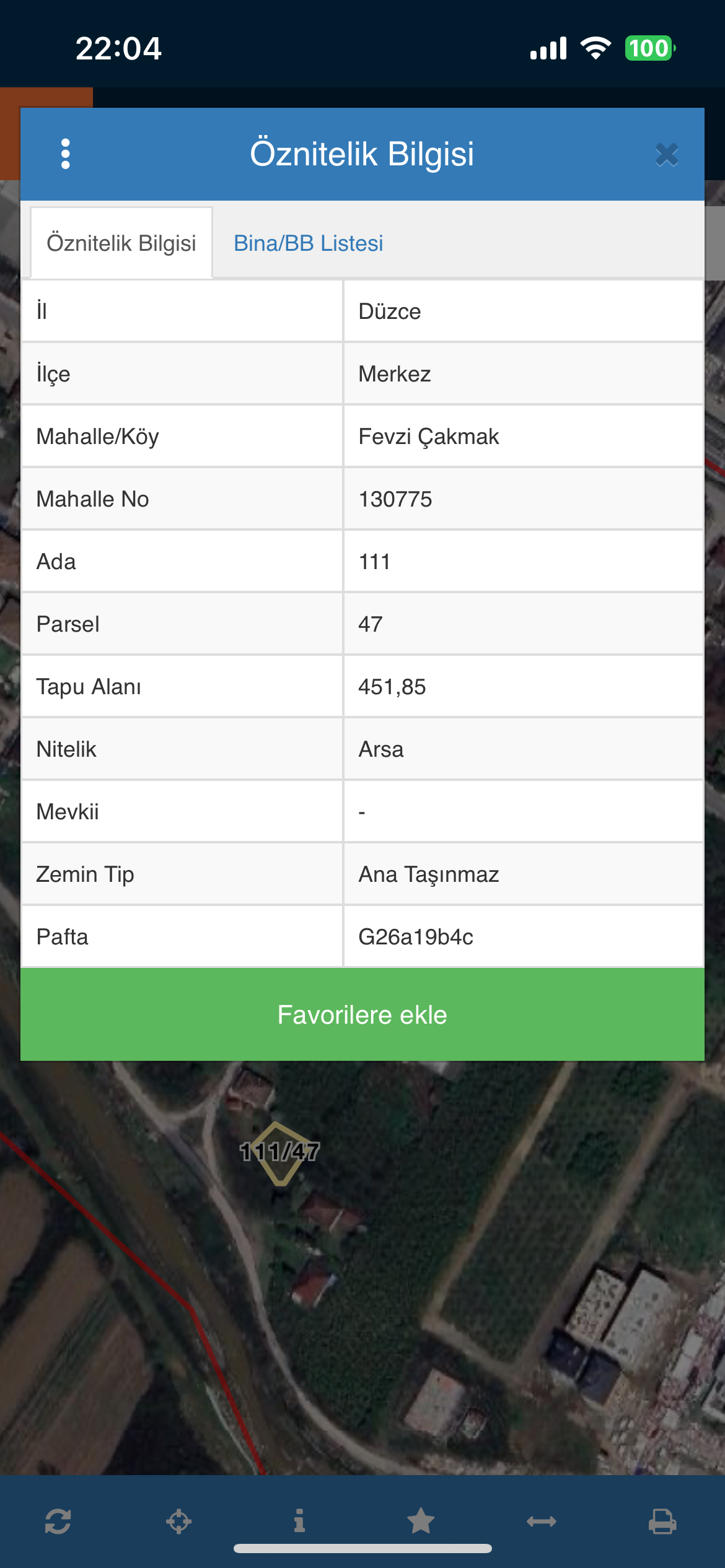Tap the Pafta value G26a19b4c

pos(416,937)
